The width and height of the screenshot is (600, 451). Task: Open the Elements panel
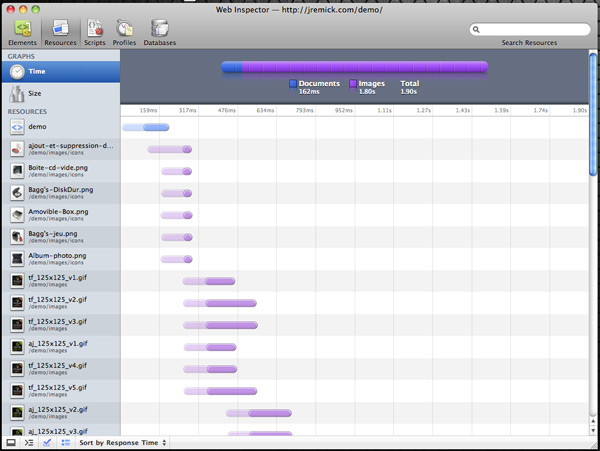(x=22, y=33)
